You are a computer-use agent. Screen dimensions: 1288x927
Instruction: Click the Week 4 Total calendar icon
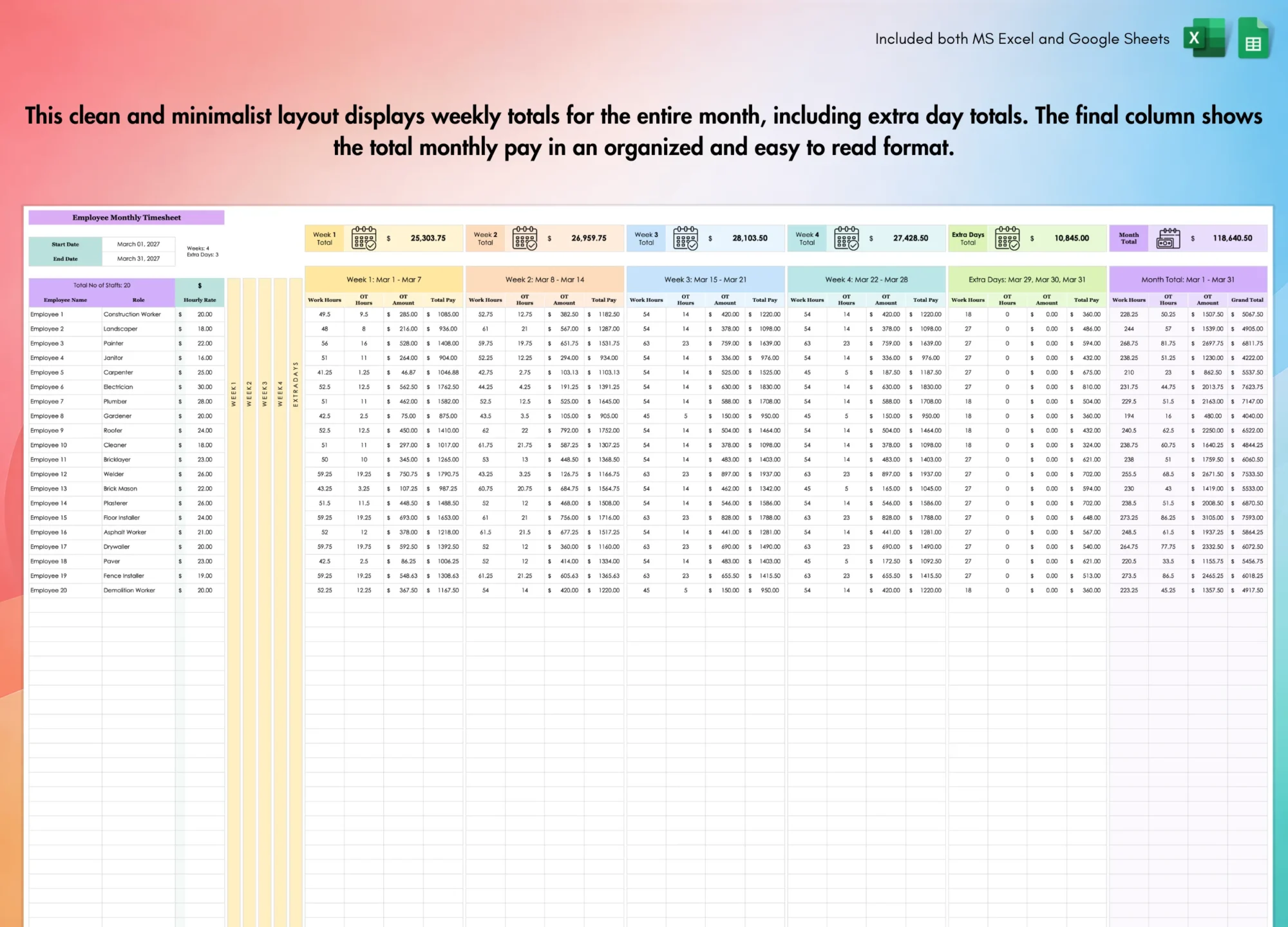click(847, 238)
